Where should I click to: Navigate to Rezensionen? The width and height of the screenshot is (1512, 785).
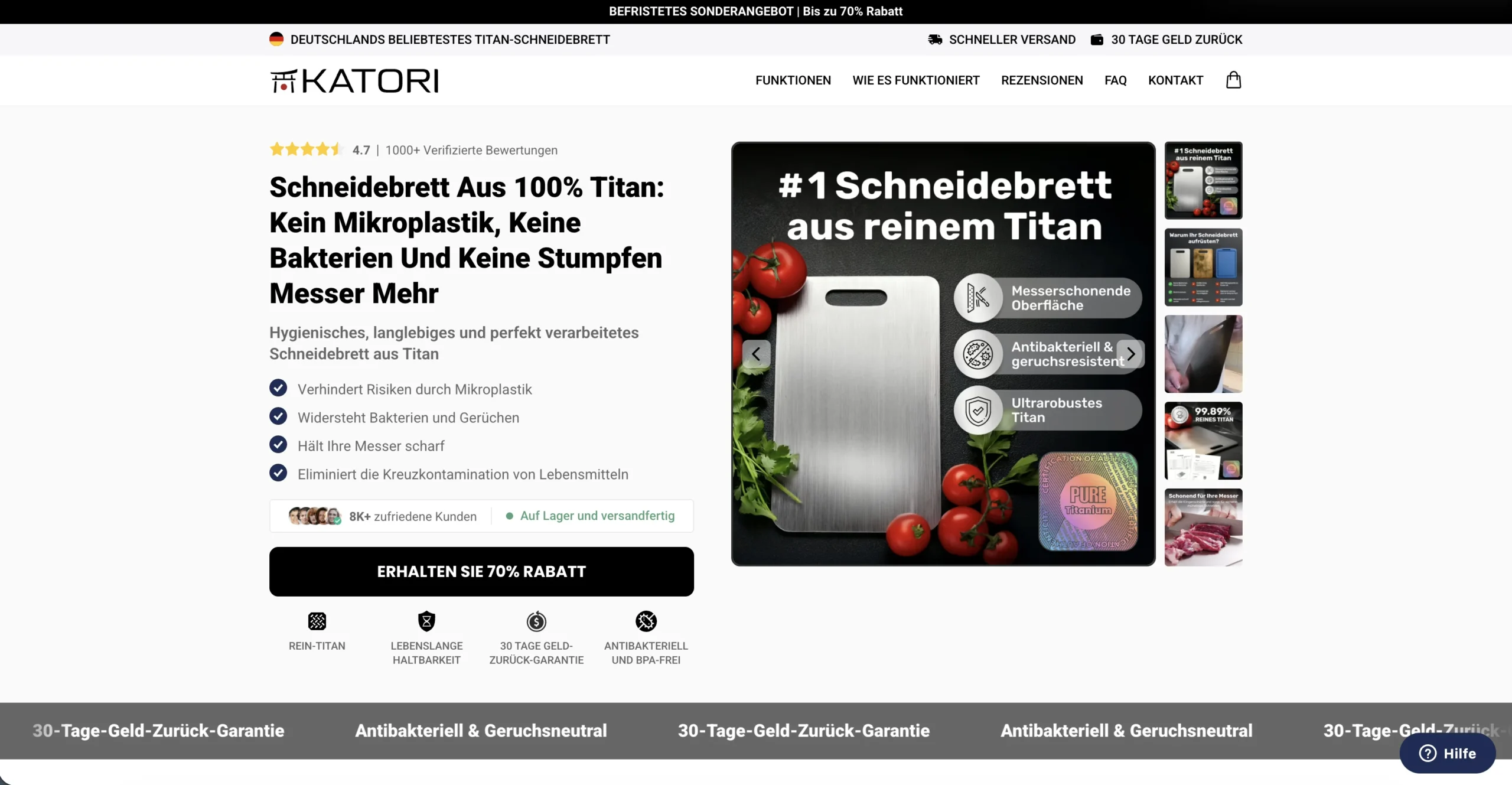point(1042,80)
